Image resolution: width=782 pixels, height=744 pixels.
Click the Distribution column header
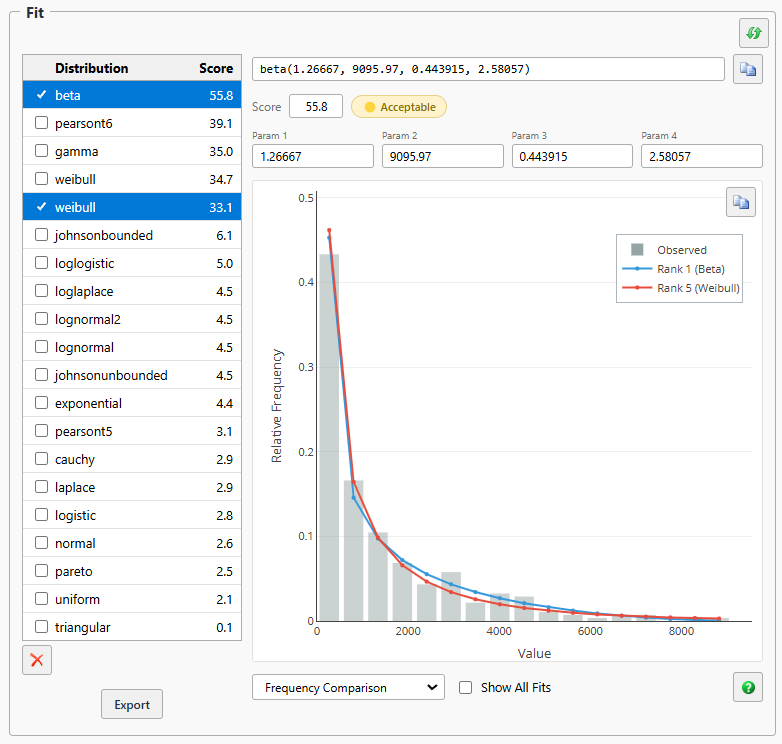tap(92, 68)
